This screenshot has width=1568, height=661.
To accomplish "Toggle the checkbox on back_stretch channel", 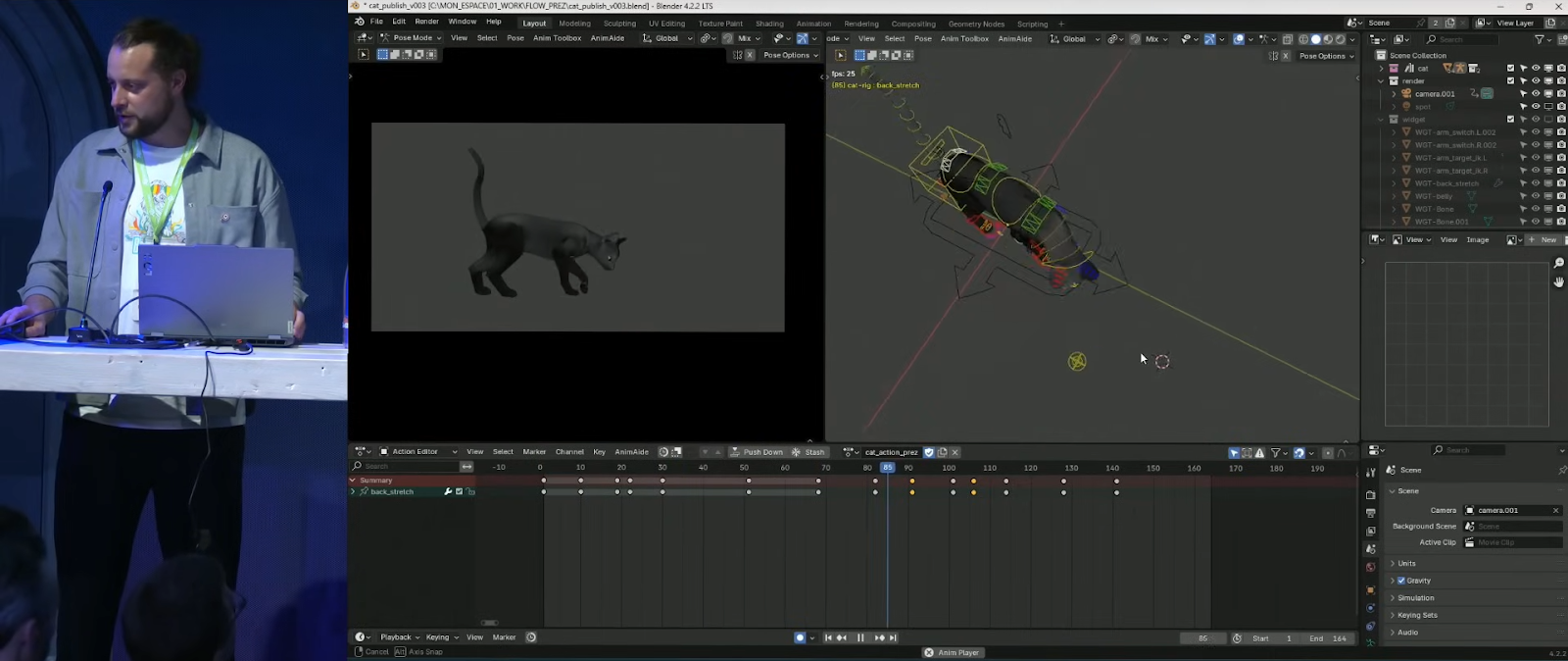I will coord(459,492).
